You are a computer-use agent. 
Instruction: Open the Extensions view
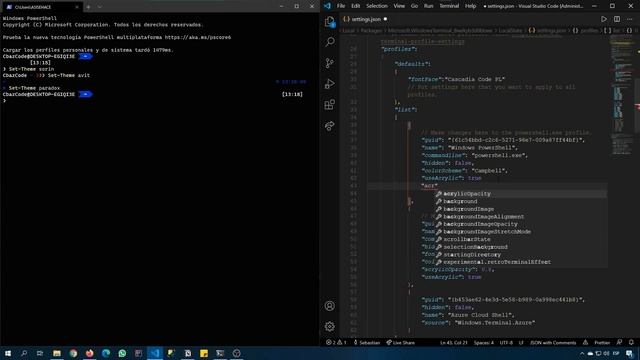point(330,104)
